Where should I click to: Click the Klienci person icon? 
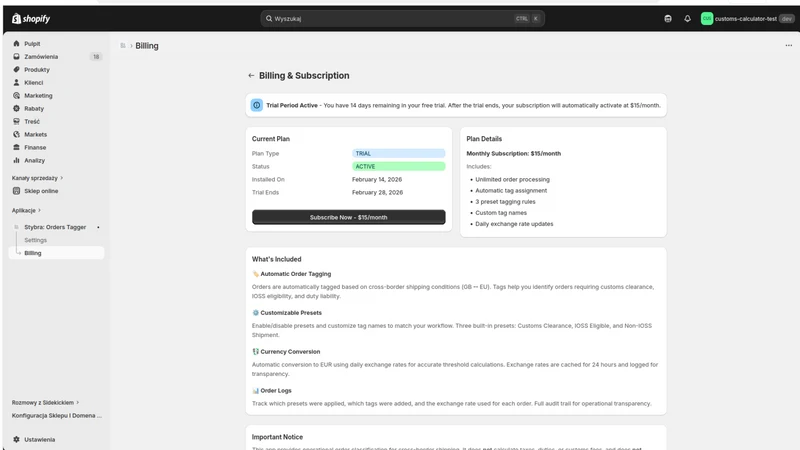(16, 83)
